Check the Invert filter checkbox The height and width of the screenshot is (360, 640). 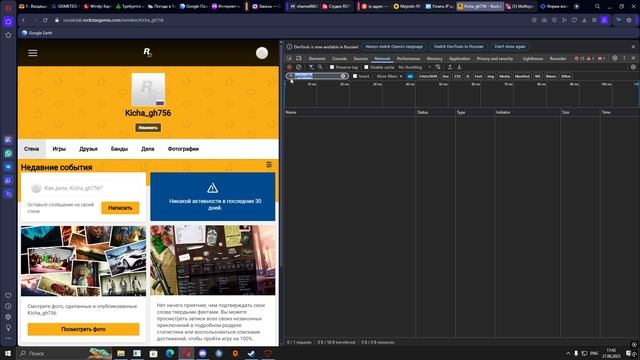(355, 76)
